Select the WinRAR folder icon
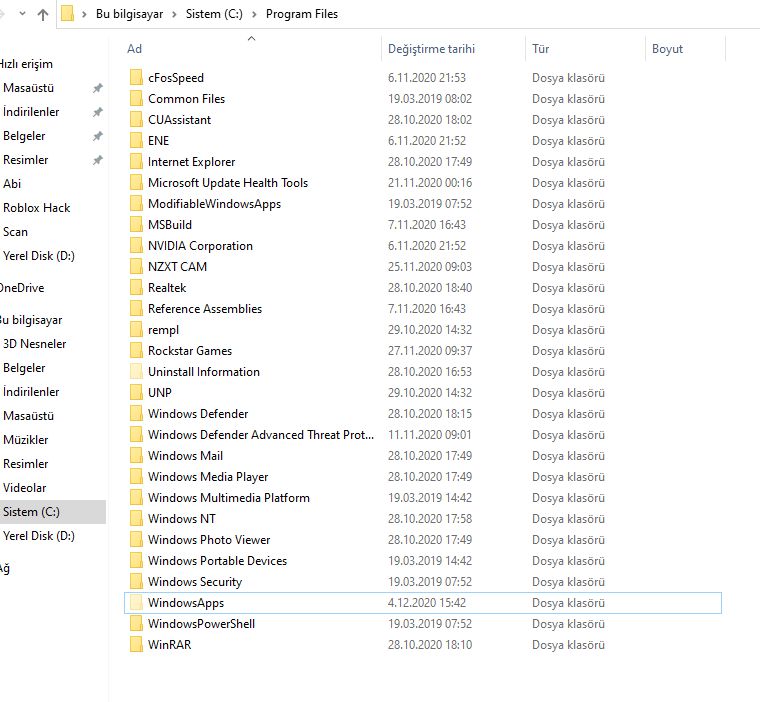 (x=136, y=645)
